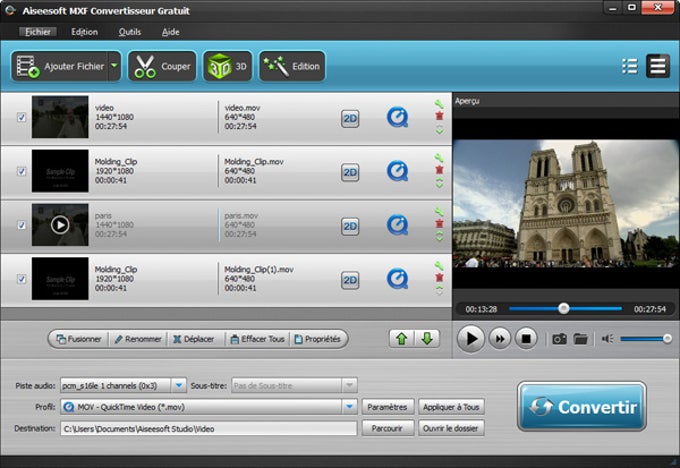Toggle 2D mode for paris.mov
This screenshot has height=468, width=680.
[350, 226]
